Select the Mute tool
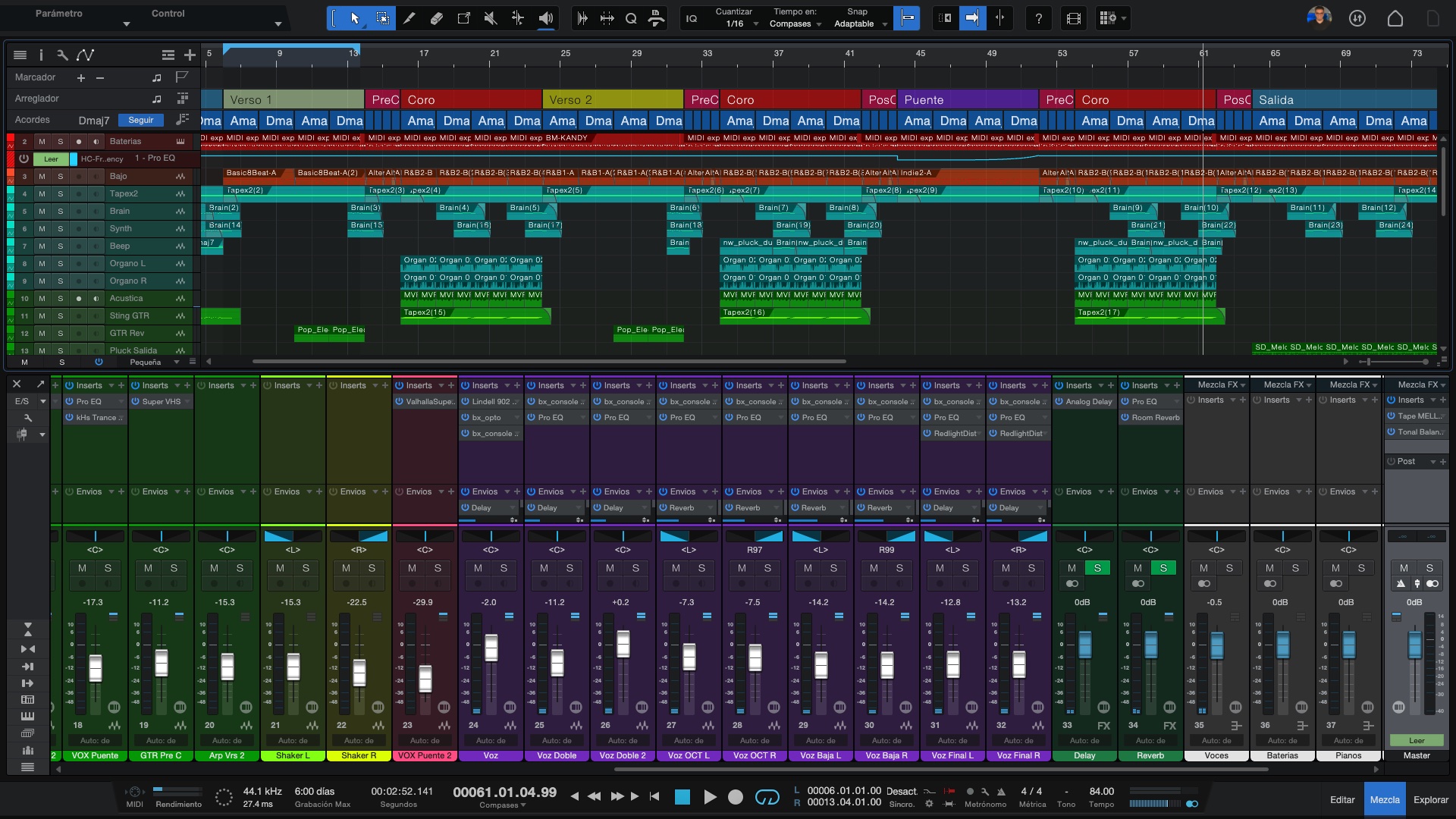Viewport: 1456px width, 819px height. 491,18
